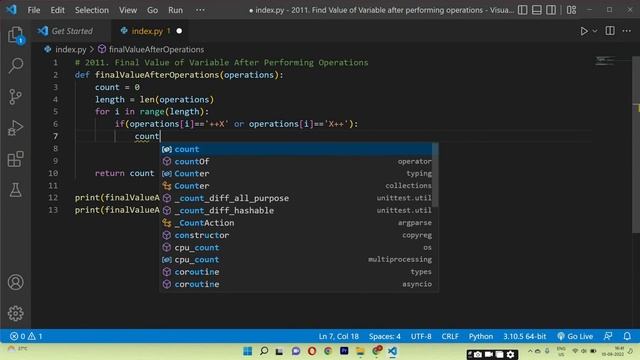Change encoding via 'UTF-8'

click(421, 336)
